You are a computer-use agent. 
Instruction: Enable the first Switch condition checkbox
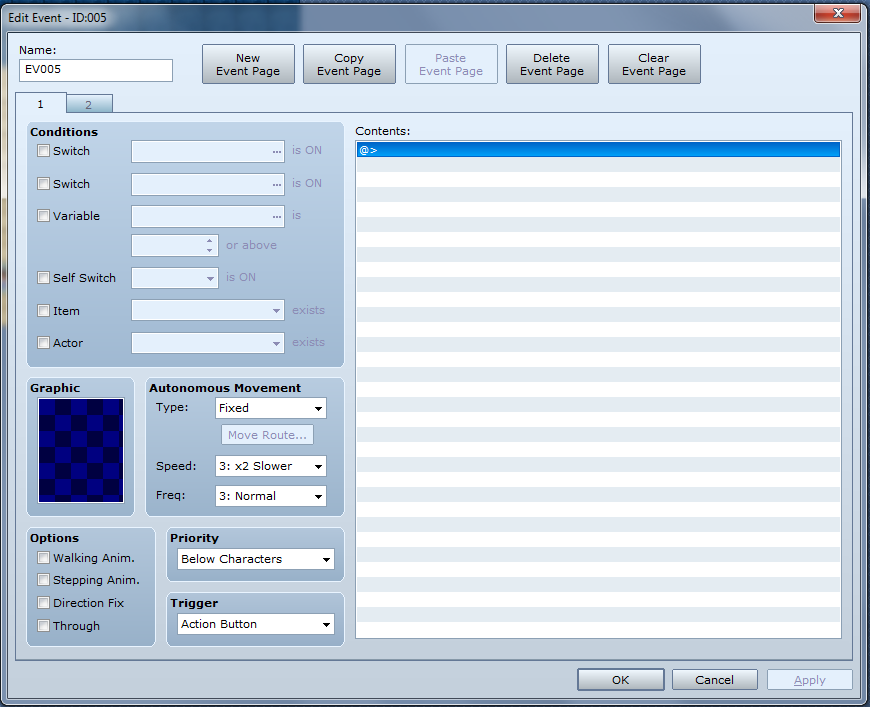click(43, 151)
